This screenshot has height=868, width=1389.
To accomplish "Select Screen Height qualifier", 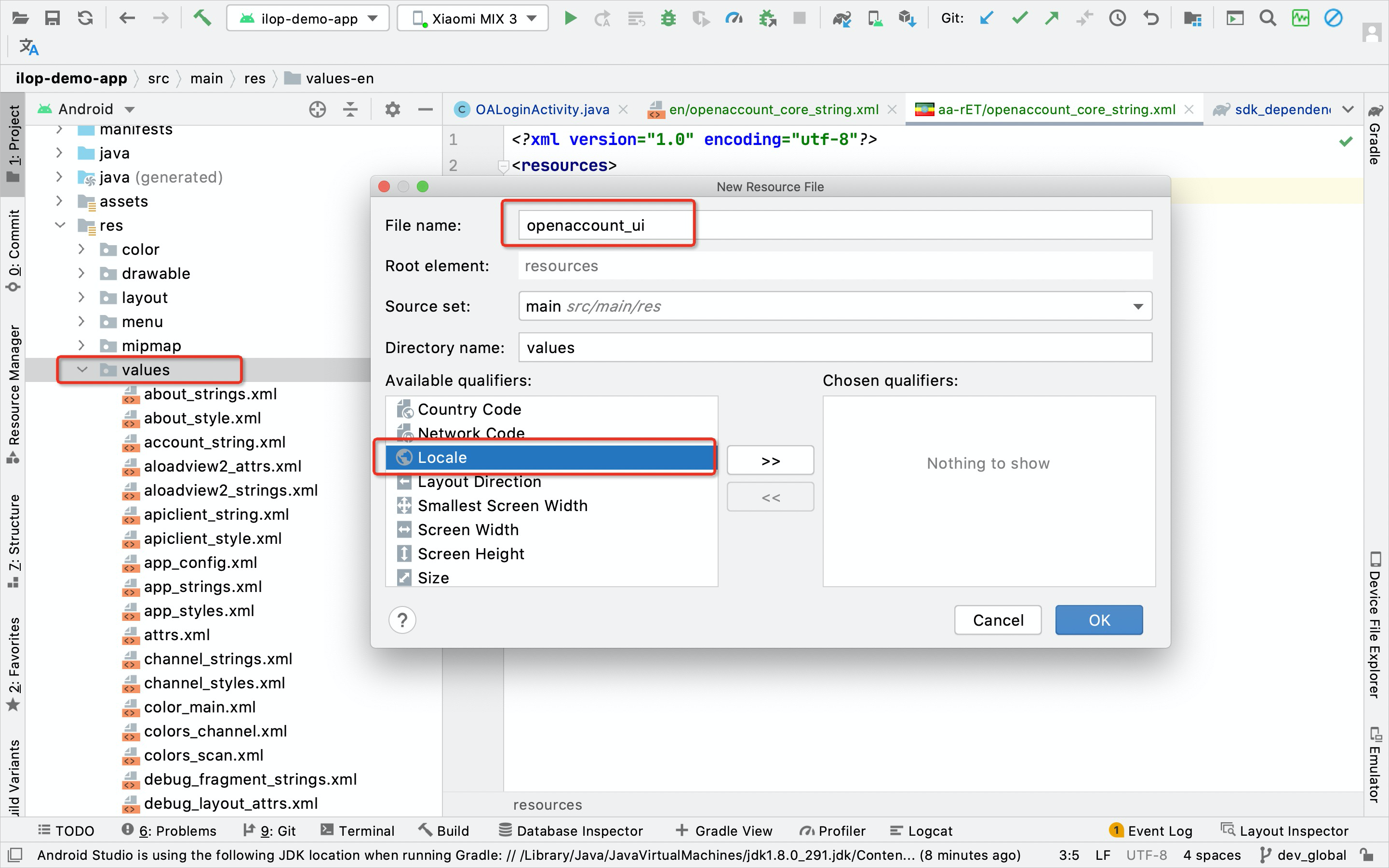I will pyautogui.click(x=551, y=554).
